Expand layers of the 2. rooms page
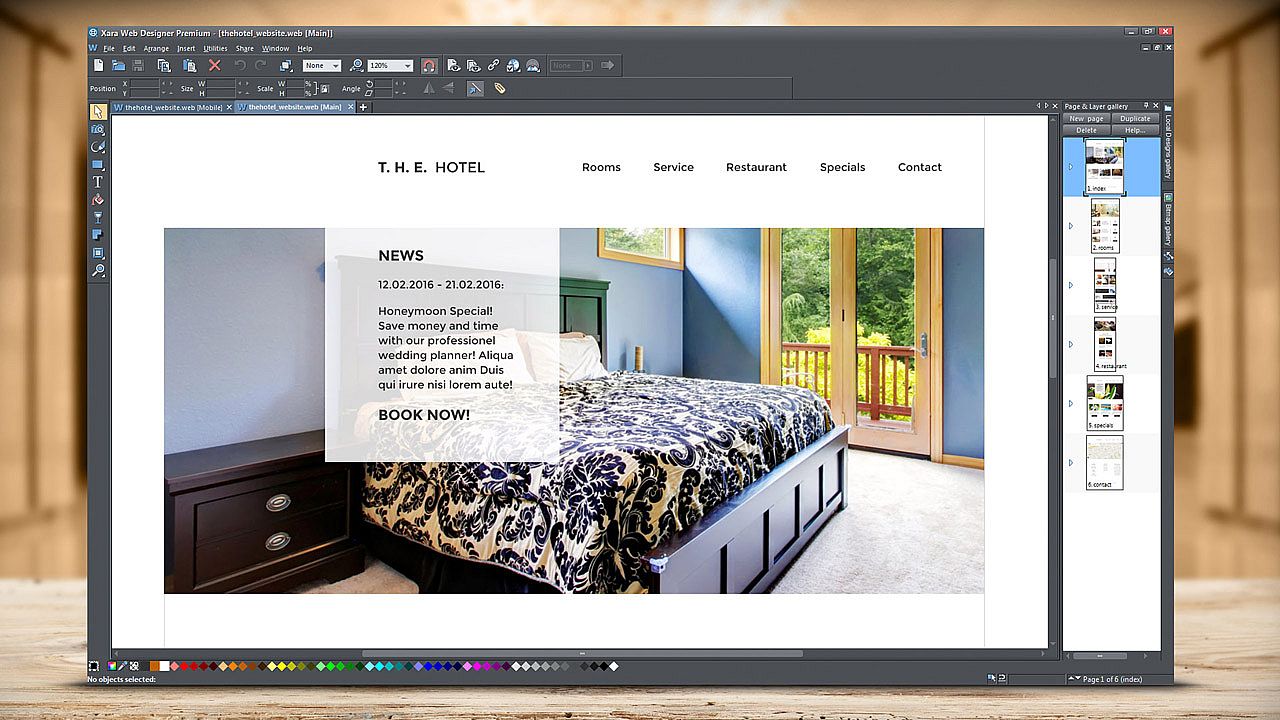This screenshot has height=720, width=1280. [1071, 226]
